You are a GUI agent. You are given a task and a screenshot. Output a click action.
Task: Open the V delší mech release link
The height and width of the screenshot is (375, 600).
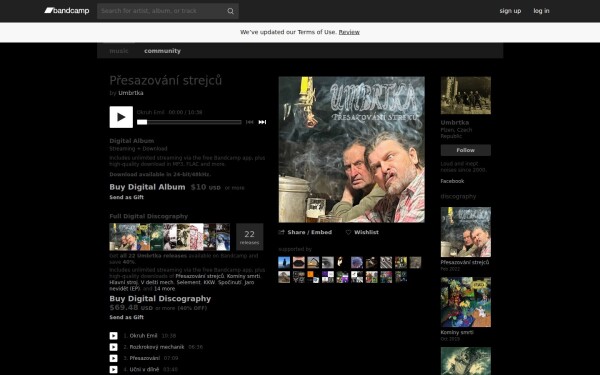click(157, 282)
